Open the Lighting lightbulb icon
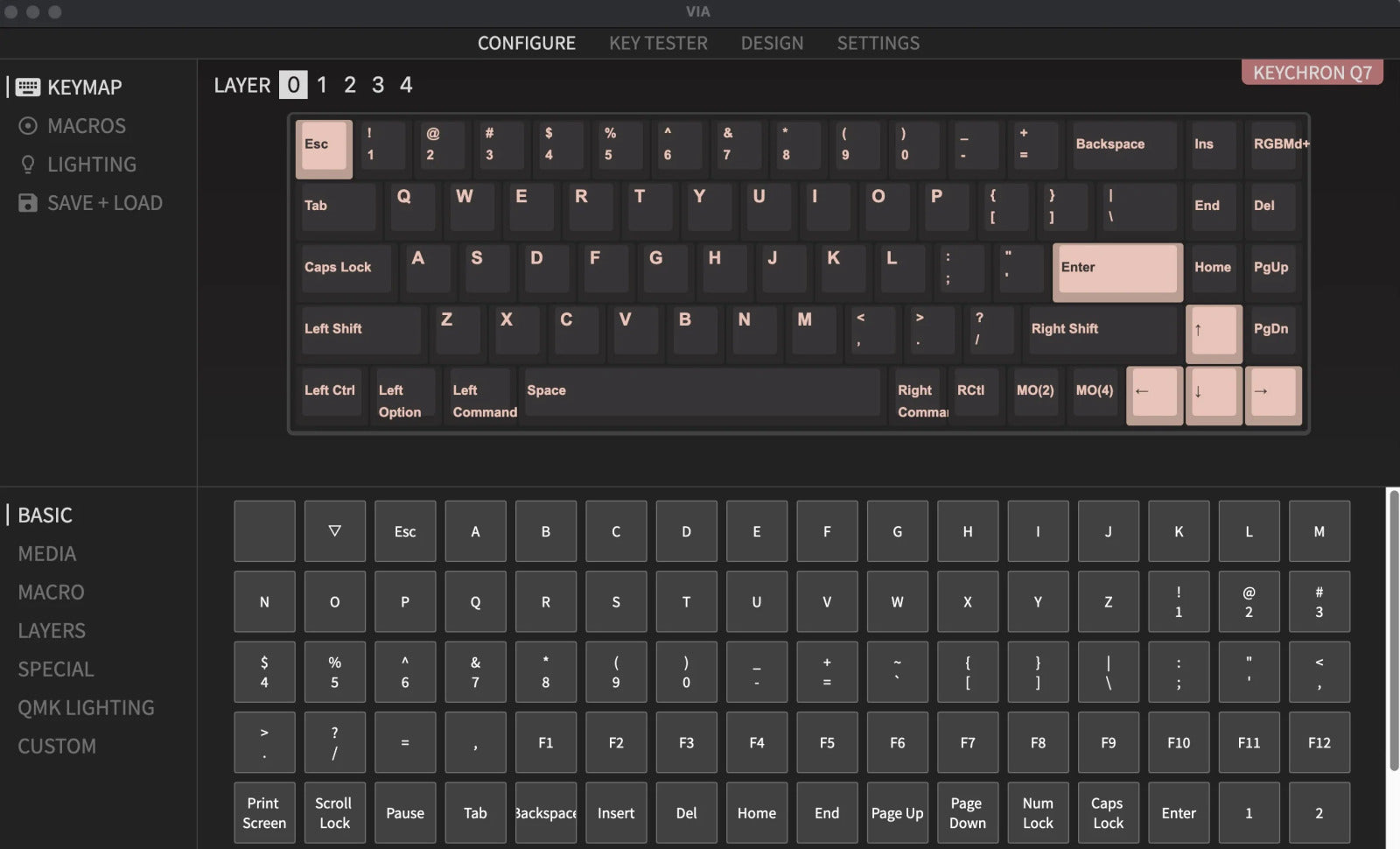 click(28, 165)
